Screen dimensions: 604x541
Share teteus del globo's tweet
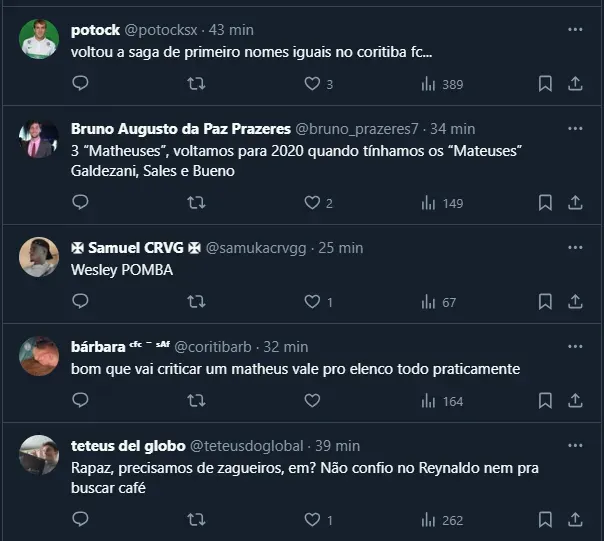click(x=575, y=519)
